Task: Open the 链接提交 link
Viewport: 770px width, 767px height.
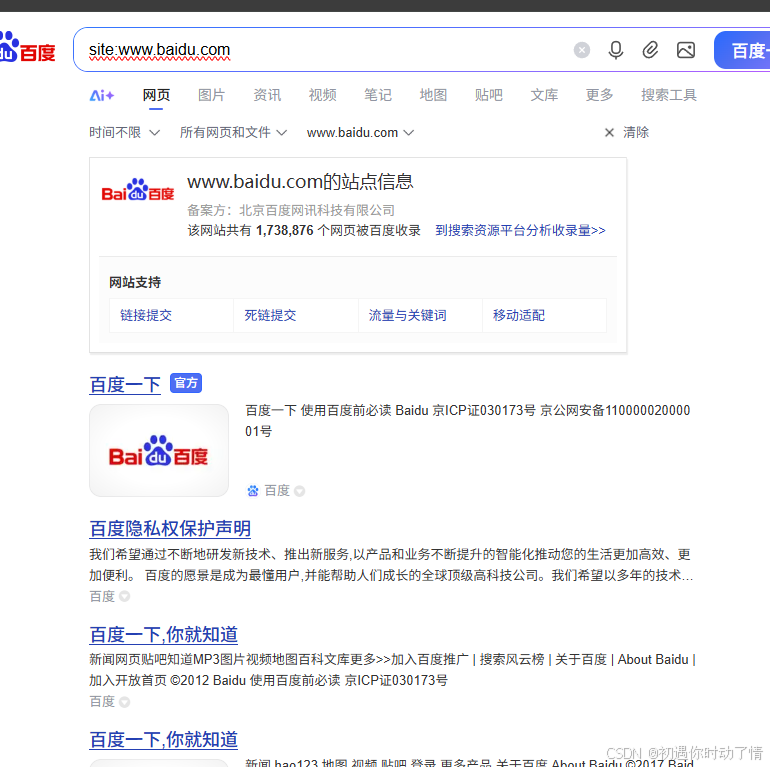Action: click(146, 315)
